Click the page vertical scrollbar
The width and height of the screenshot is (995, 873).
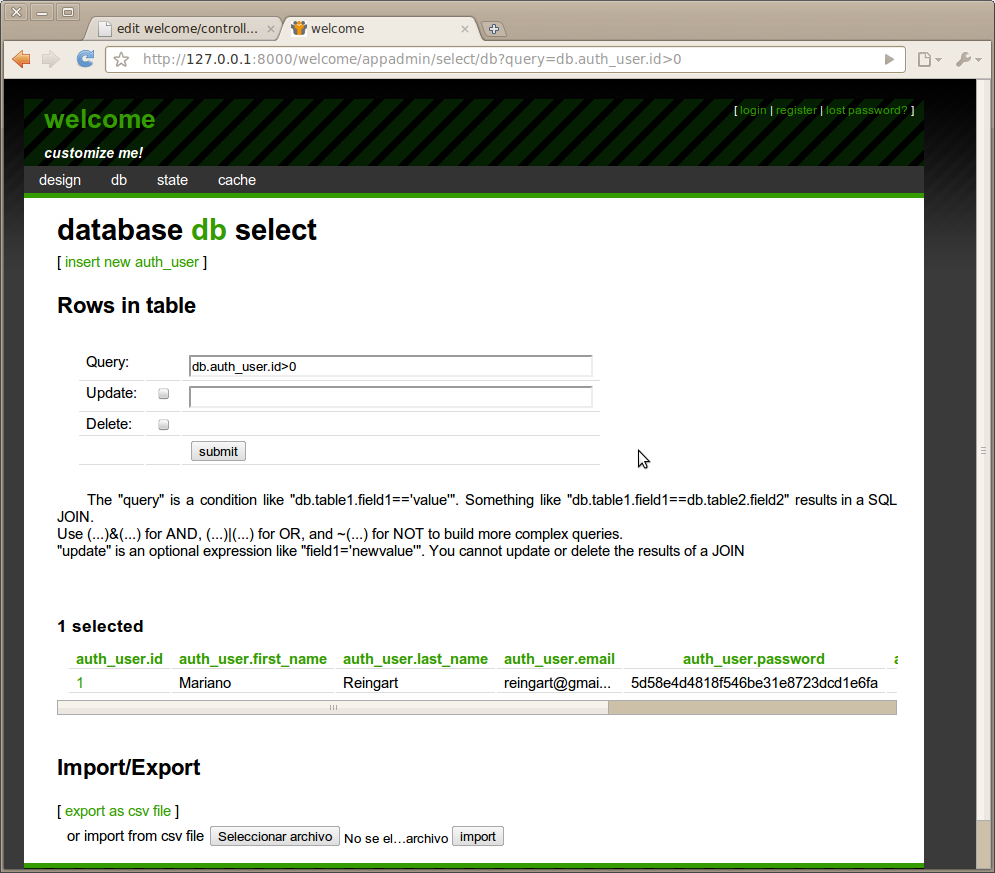984,450
